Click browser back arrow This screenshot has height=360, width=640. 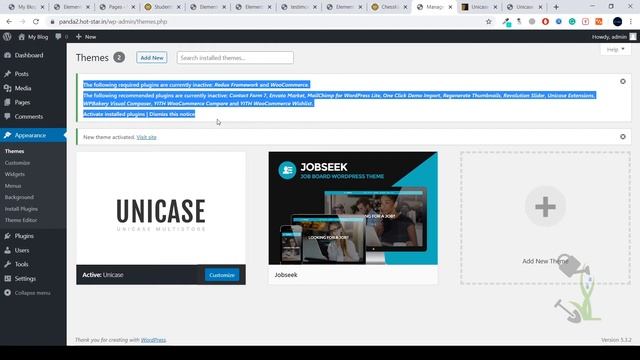[9, 22]
